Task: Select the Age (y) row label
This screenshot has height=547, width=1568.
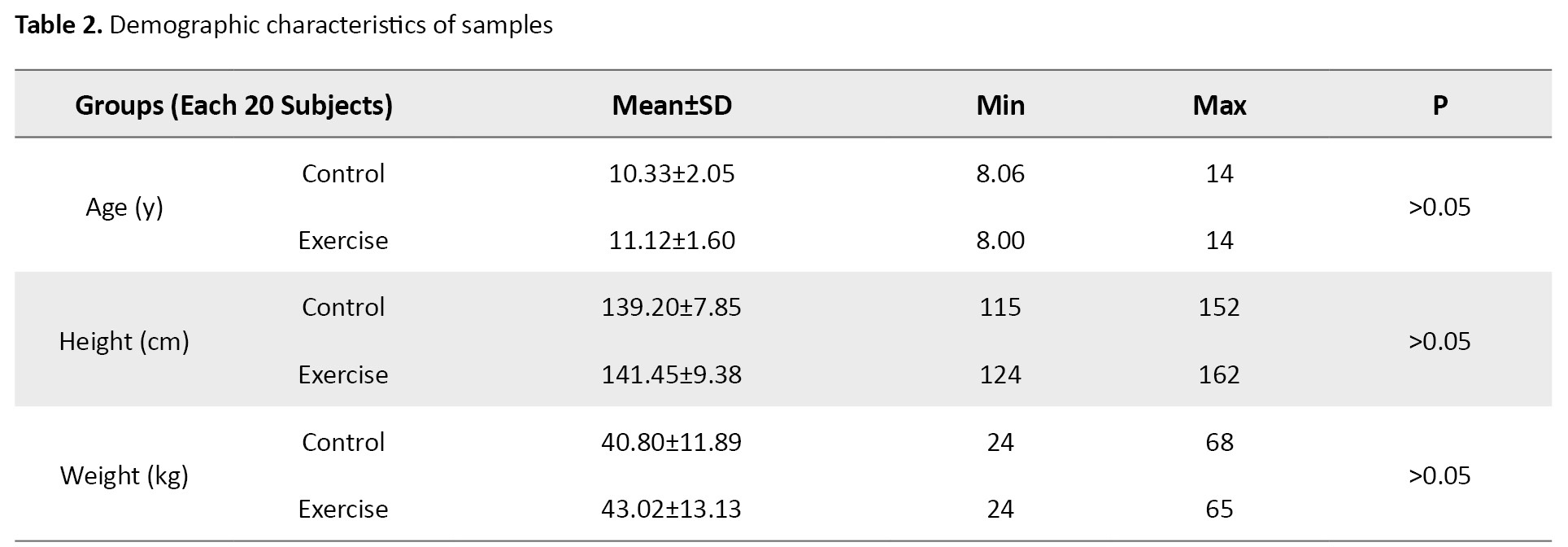Action: click(x=124, y=208)
